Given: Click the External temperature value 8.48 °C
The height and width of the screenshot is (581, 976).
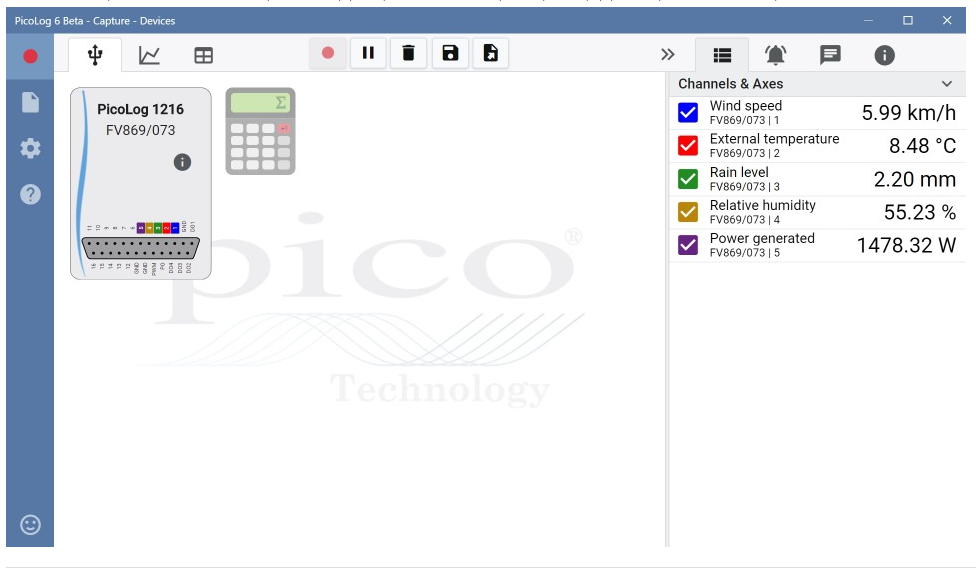Looking at the screenshot, I should tap(922, 146).
